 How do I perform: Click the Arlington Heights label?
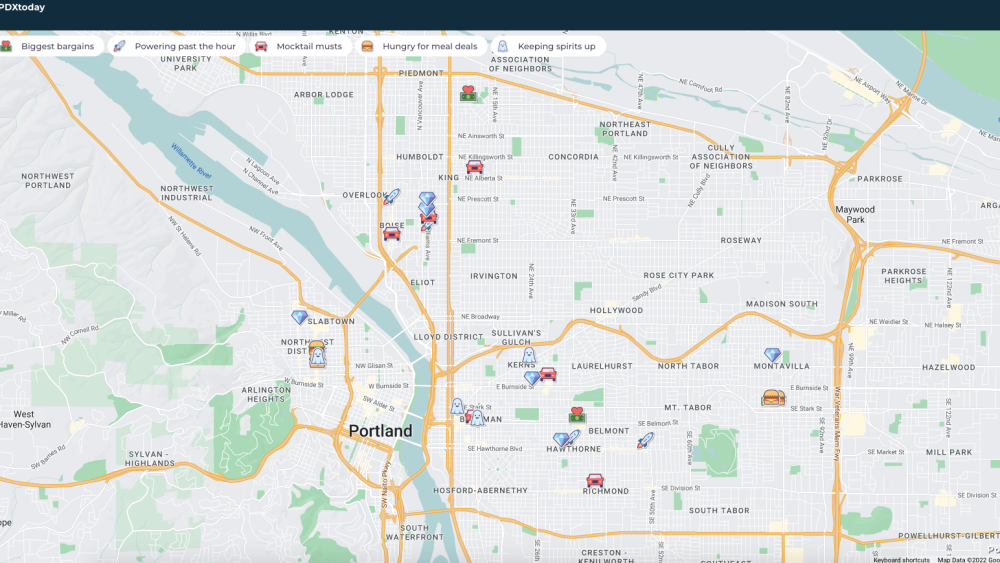tap(266, 394)
